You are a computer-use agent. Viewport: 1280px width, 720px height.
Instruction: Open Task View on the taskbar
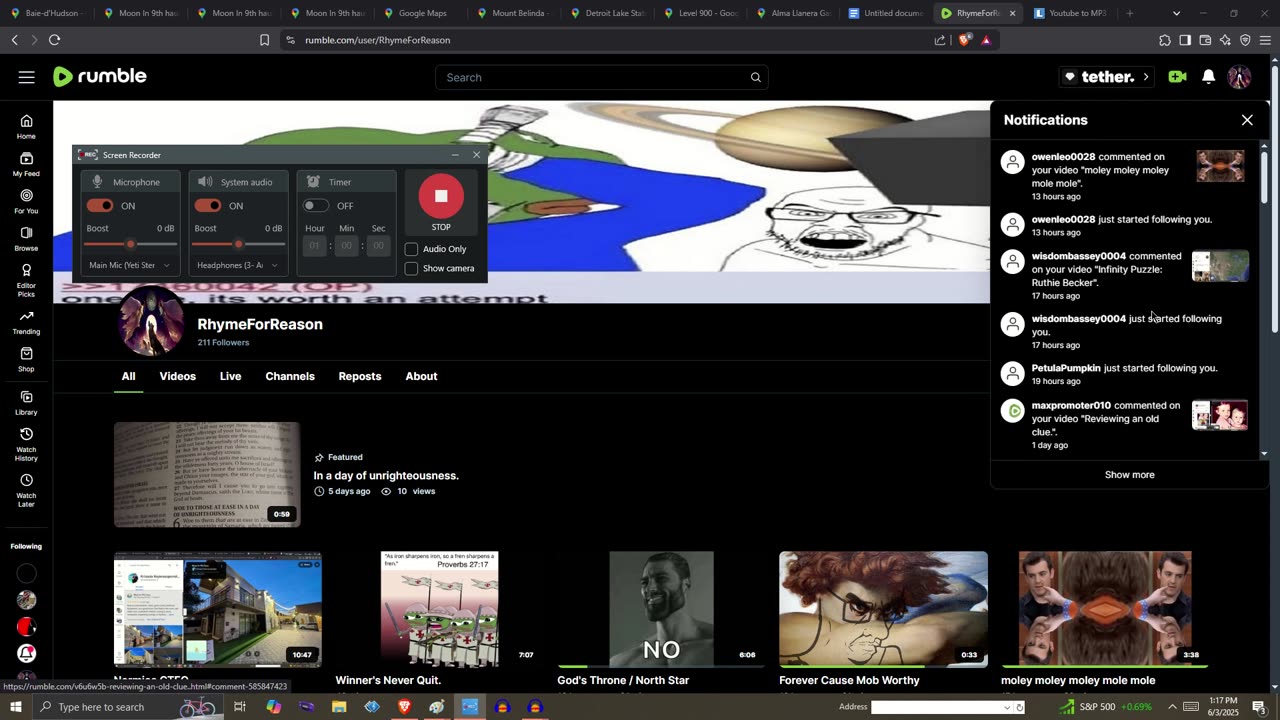[x=240, y=707]
